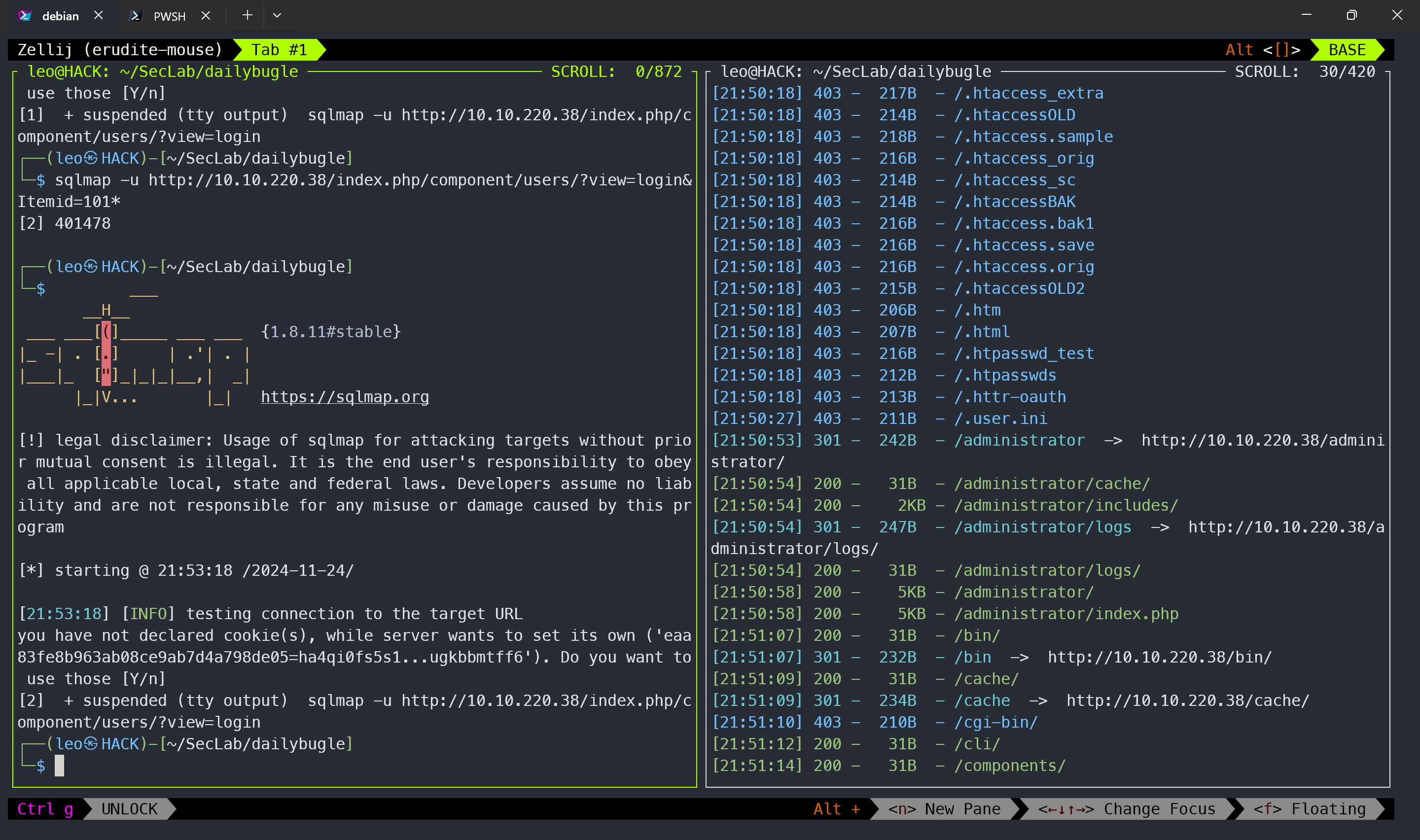Click the legal disclaimer text
The height and width of the screenshot is (840, 1420).
click(355, 484)
